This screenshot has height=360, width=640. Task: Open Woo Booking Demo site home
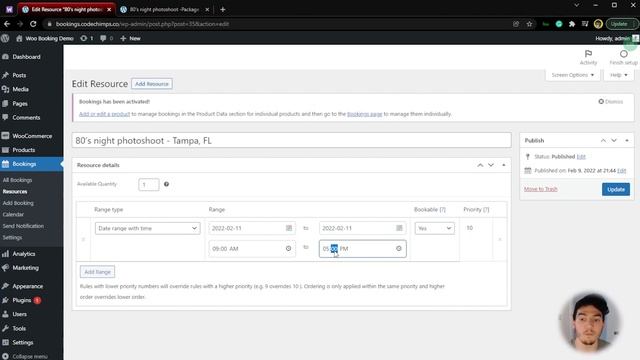pos(45,38)
